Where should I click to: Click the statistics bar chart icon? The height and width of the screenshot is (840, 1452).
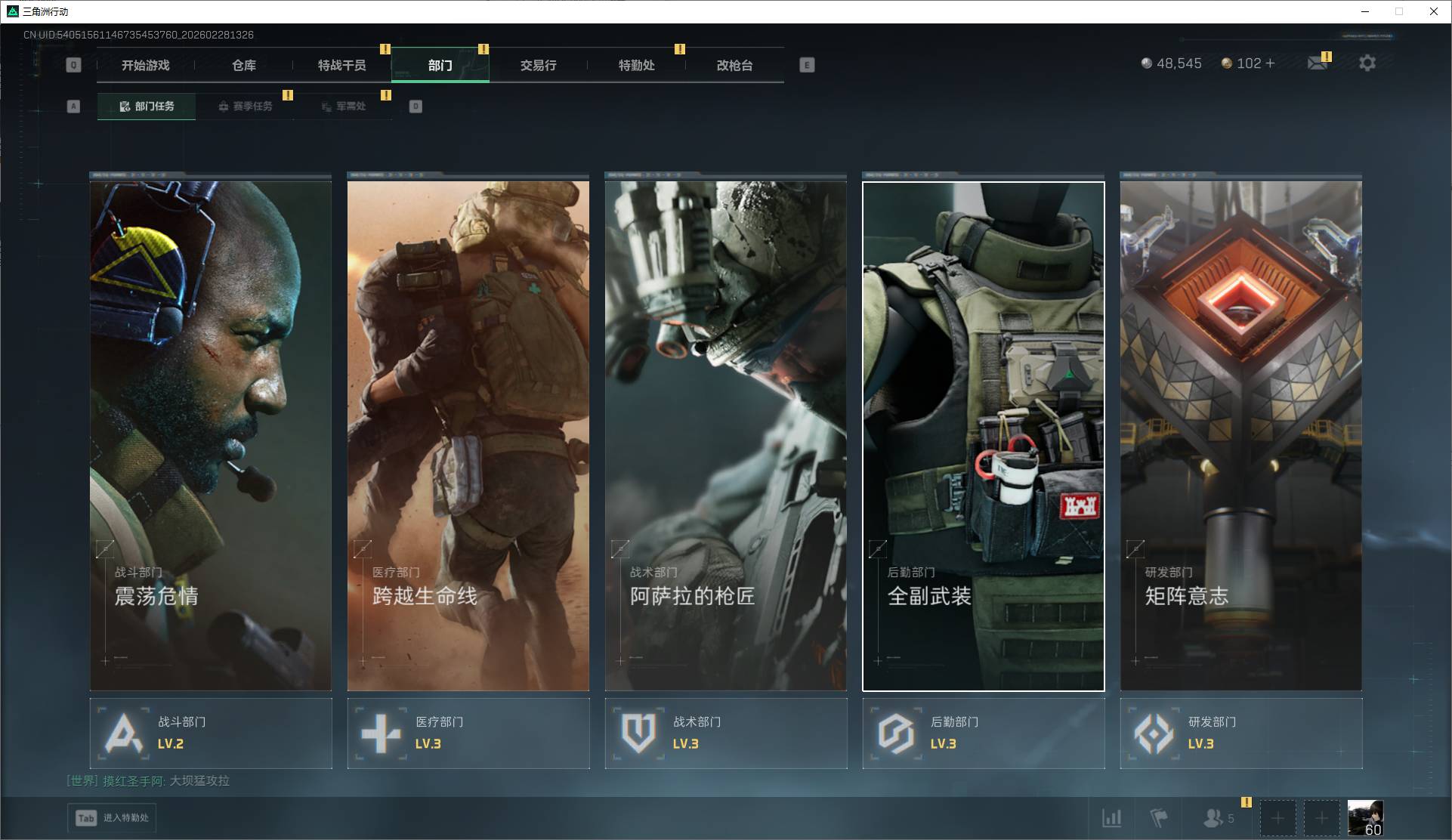tap(1111, 817)
